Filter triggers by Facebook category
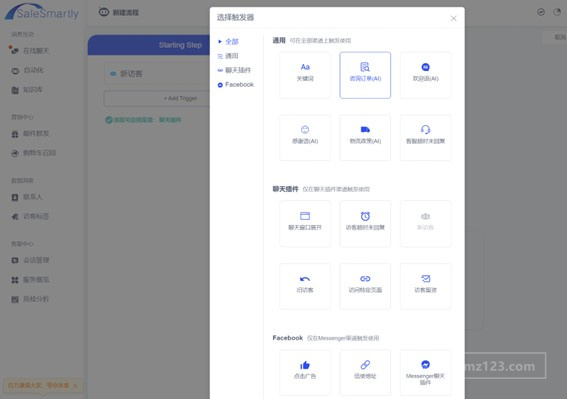This screenshot has width=567, height=399. pos(236,85)
